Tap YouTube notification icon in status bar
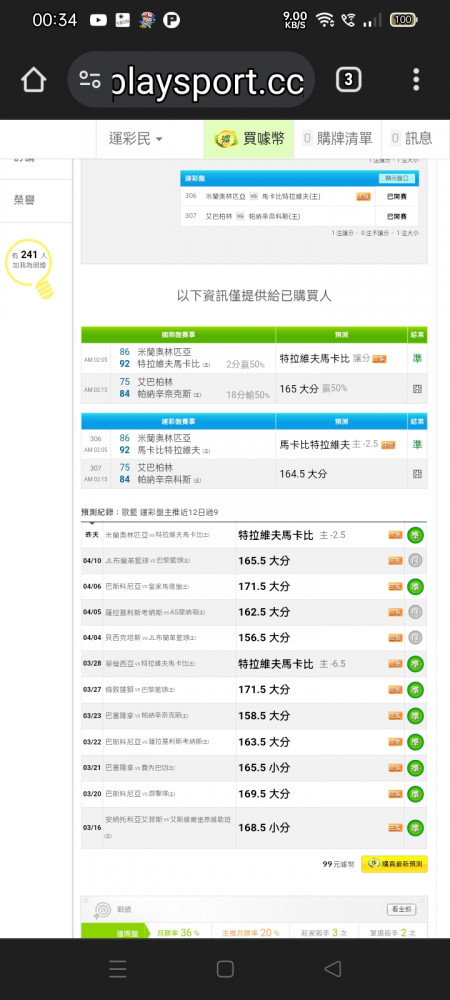 [98, 20]
